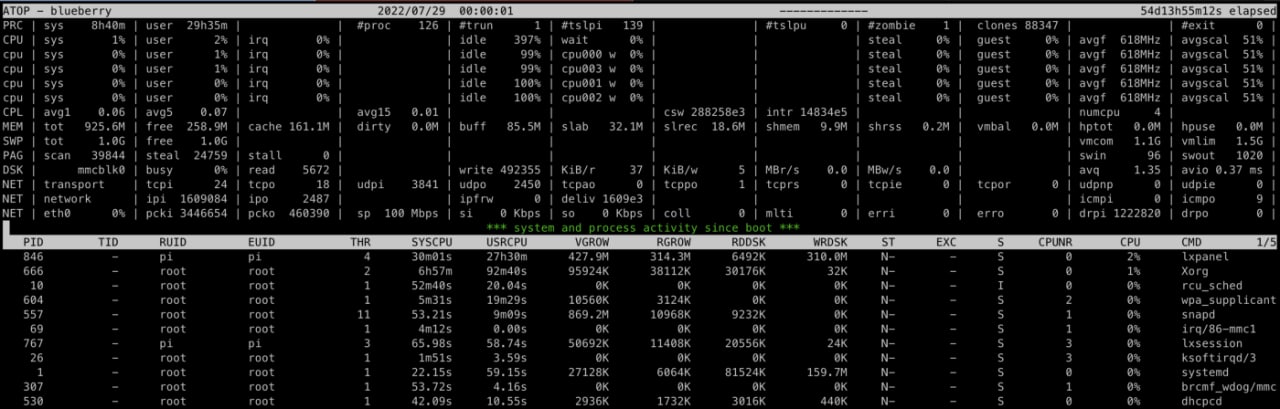Click the MEM 'tot 925.6M' value
Image resolution: width=1280 pixels, height=409 pixels.
[83, 126]
